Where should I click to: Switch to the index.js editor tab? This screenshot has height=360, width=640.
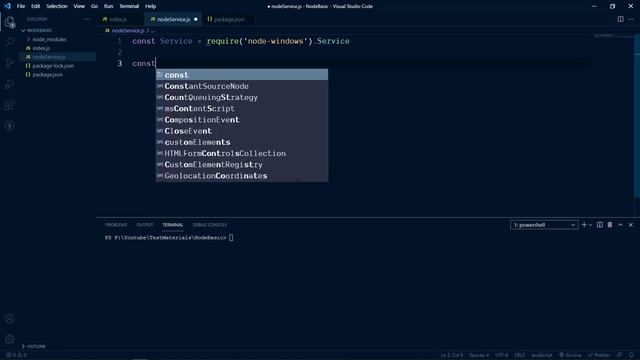(x=118, y=19)
